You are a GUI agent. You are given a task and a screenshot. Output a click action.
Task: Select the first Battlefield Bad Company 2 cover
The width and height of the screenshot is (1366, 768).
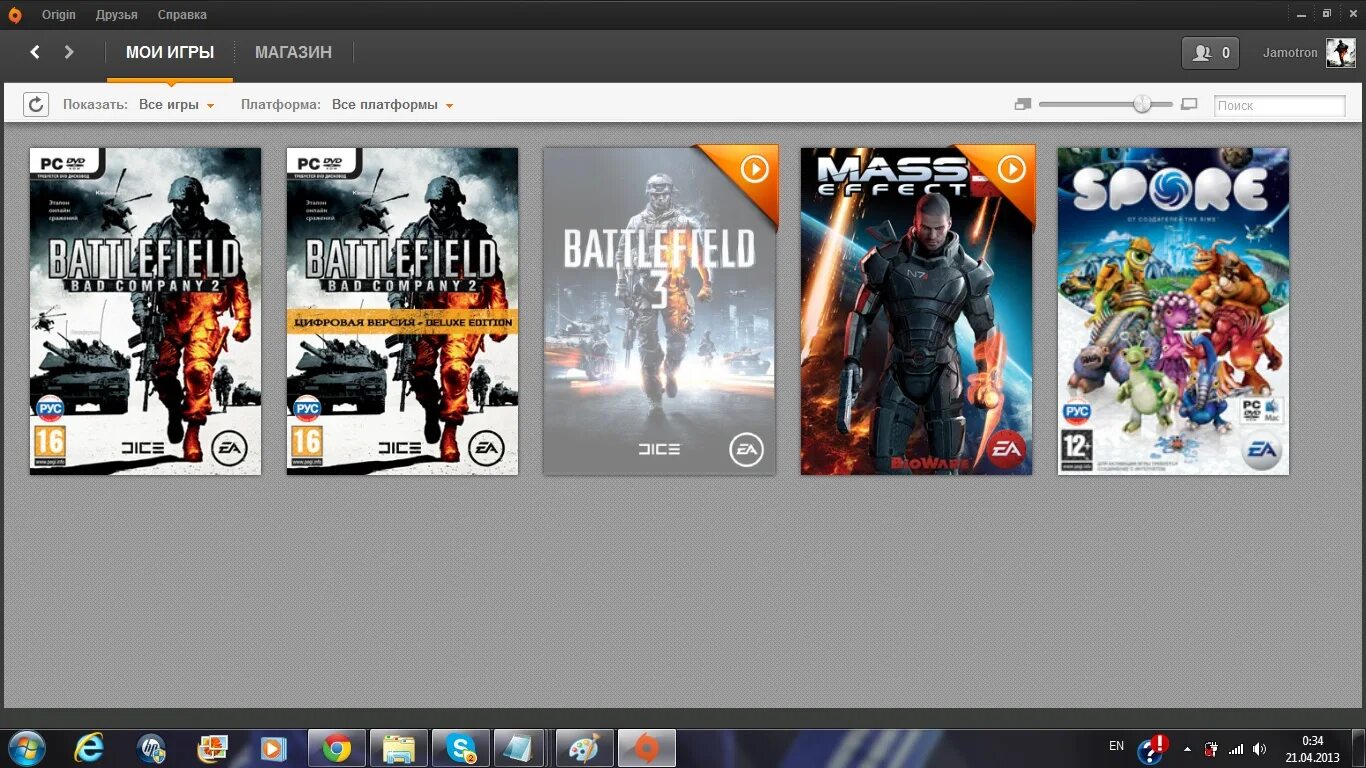click(146, 311)
